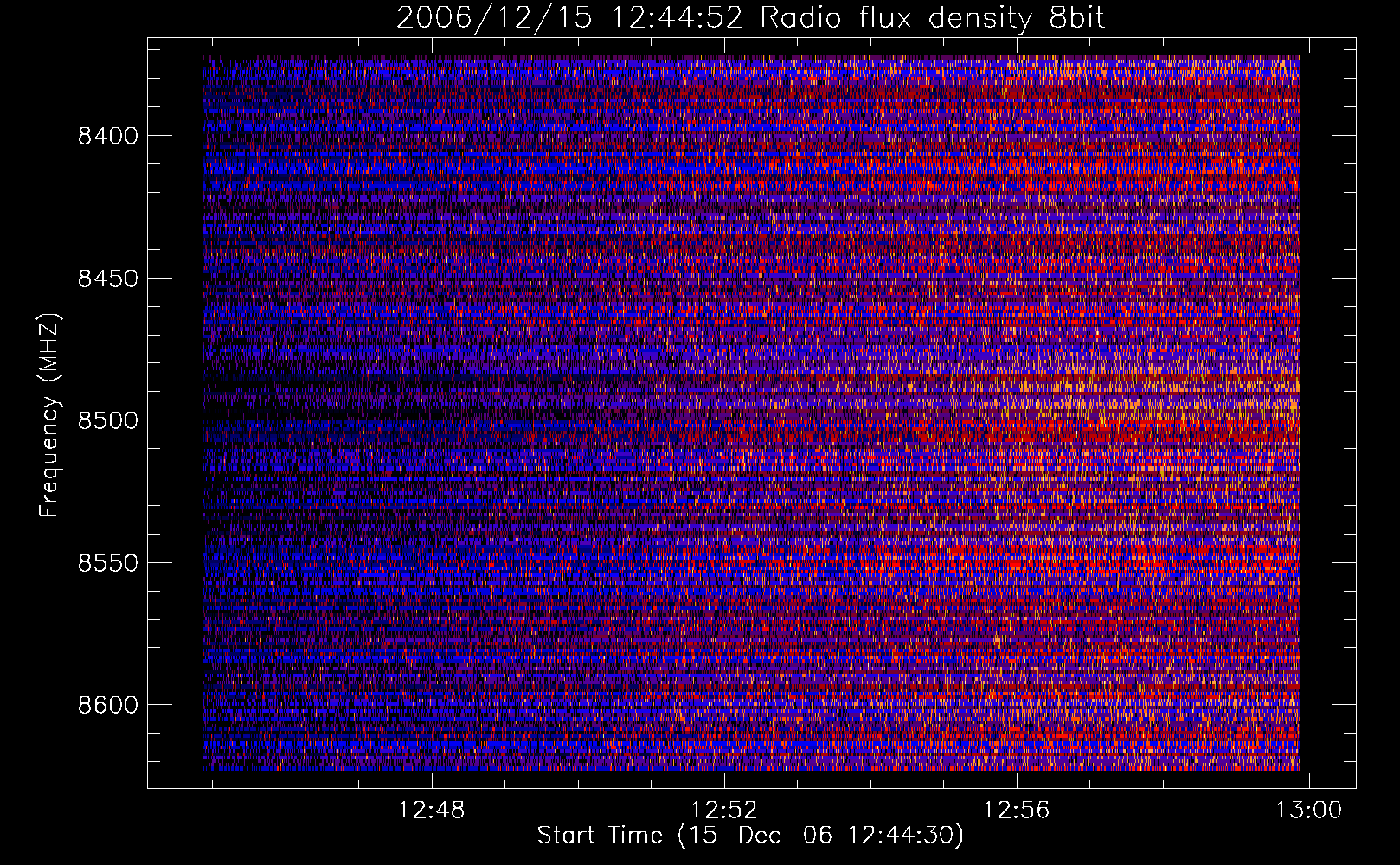Click the 12:48 time tick label

431,811
